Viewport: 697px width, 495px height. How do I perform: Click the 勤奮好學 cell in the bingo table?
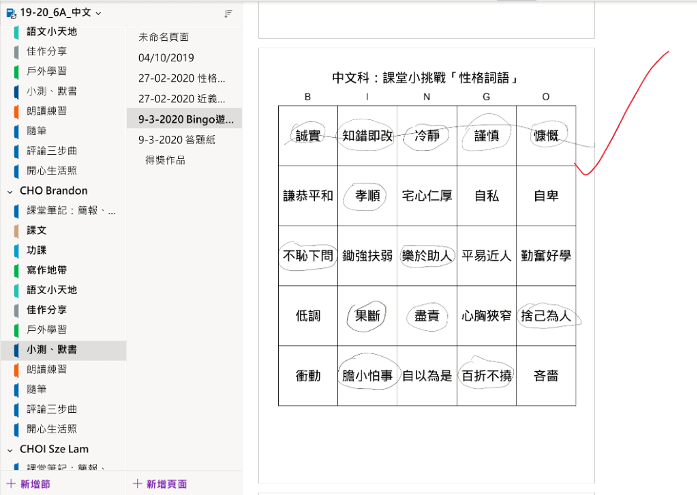[546, 256]
